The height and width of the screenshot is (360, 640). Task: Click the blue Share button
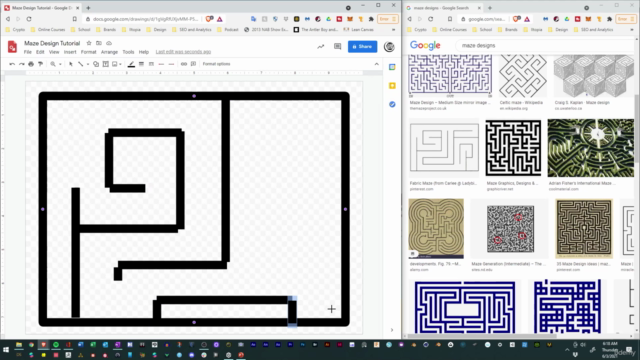click(x=362, y=47)
